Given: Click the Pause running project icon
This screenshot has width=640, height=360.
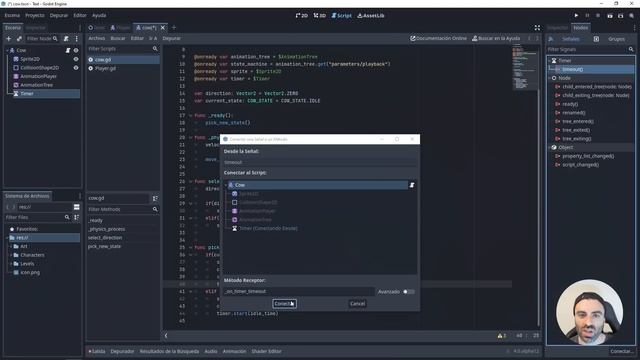Looking at the screenshot, I should 587,16.
